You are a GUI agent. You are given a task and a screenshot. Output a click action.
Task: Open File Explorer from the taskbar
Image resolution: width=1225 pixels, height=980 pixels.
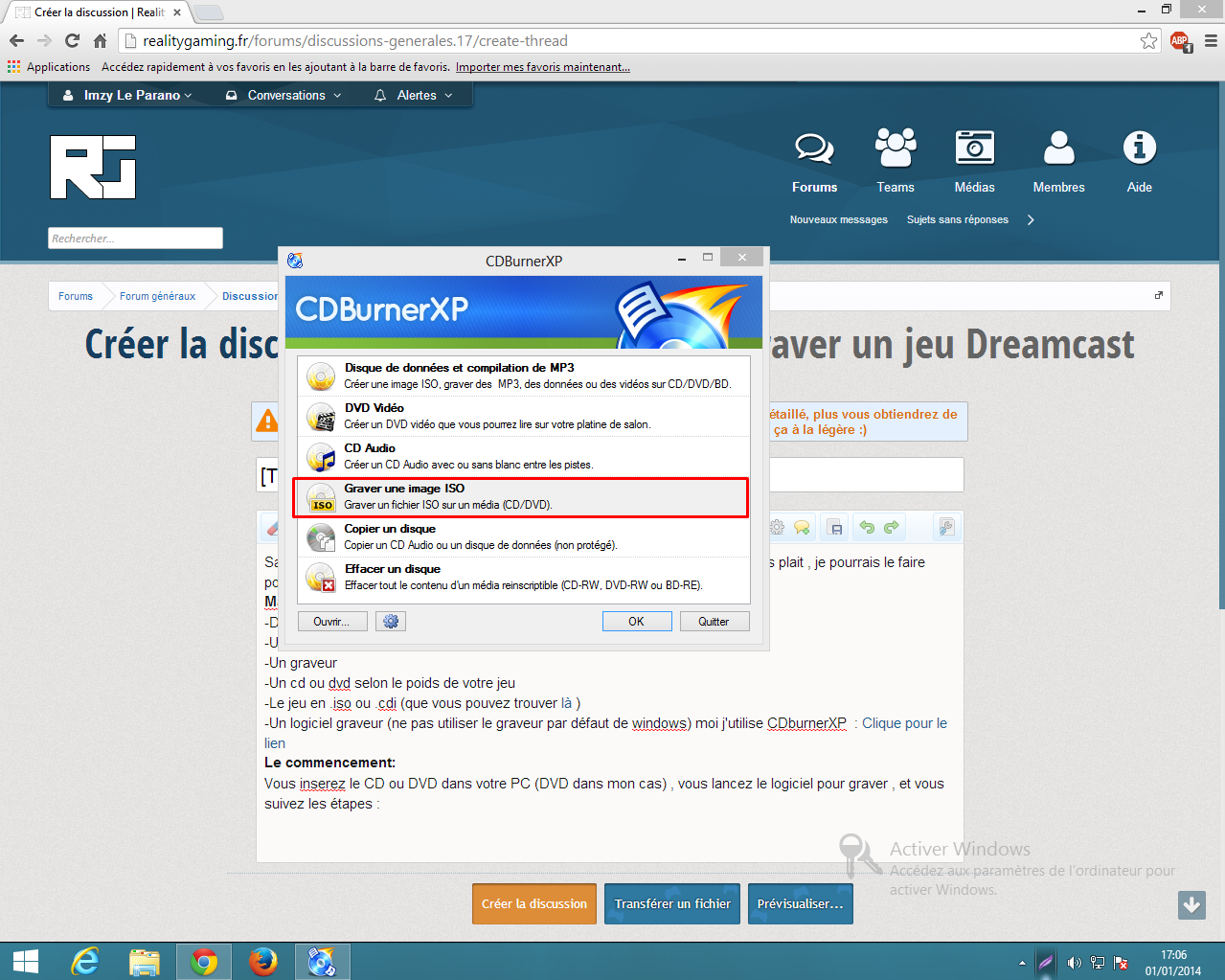145,961
